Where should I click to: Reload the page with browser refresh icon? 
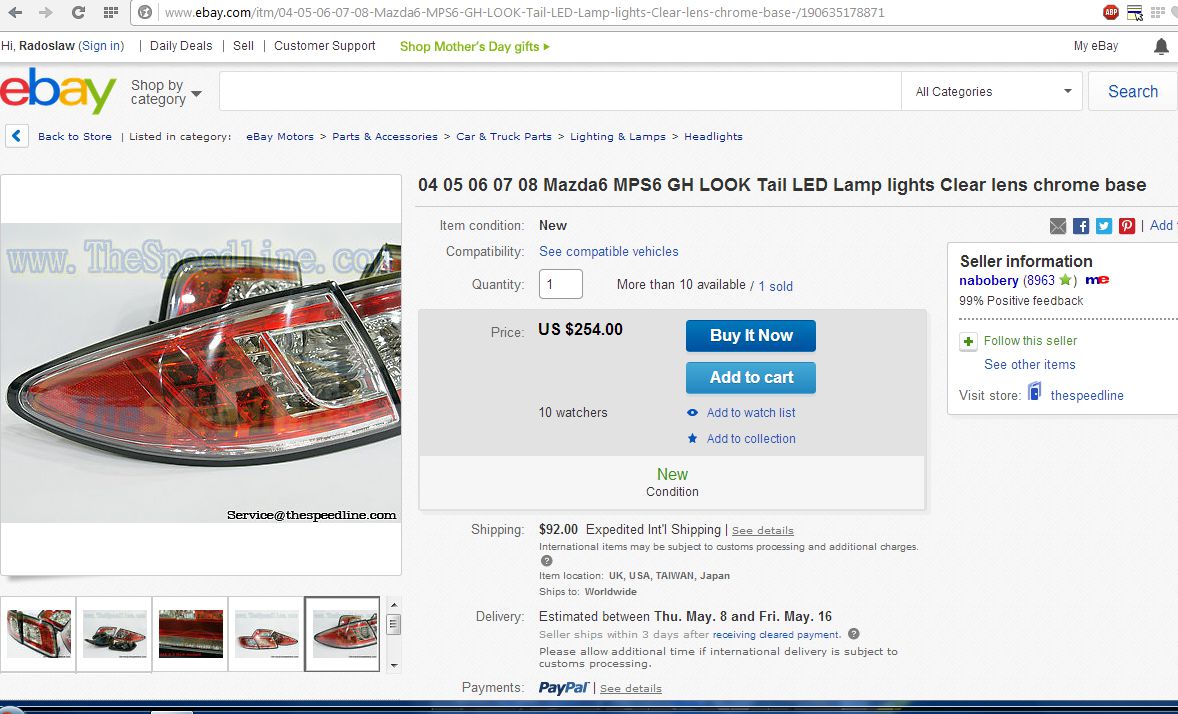pyautogui.click(x=78, y=13)
